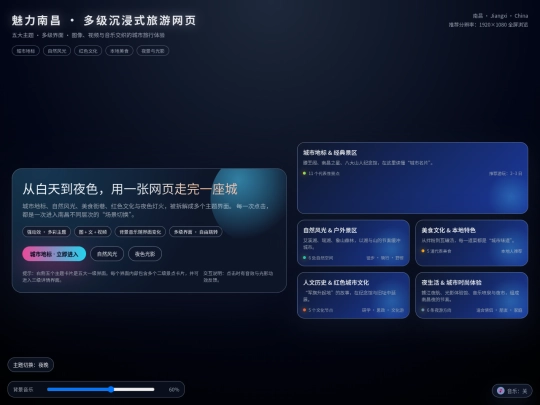
Task: Toggle the 音乐: 关 music button
Action: pos(512,391)
